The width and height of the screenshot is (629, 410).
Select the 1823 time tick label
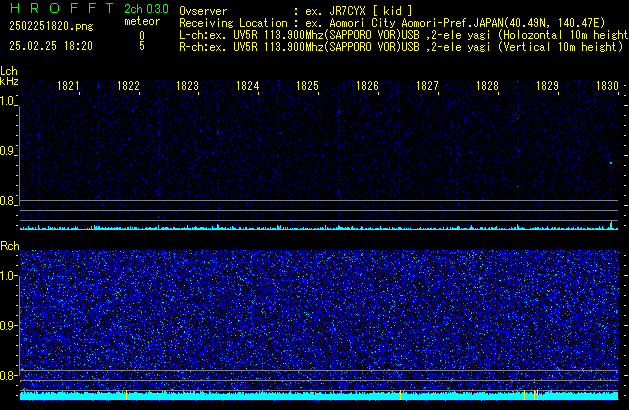click(187, 86)
